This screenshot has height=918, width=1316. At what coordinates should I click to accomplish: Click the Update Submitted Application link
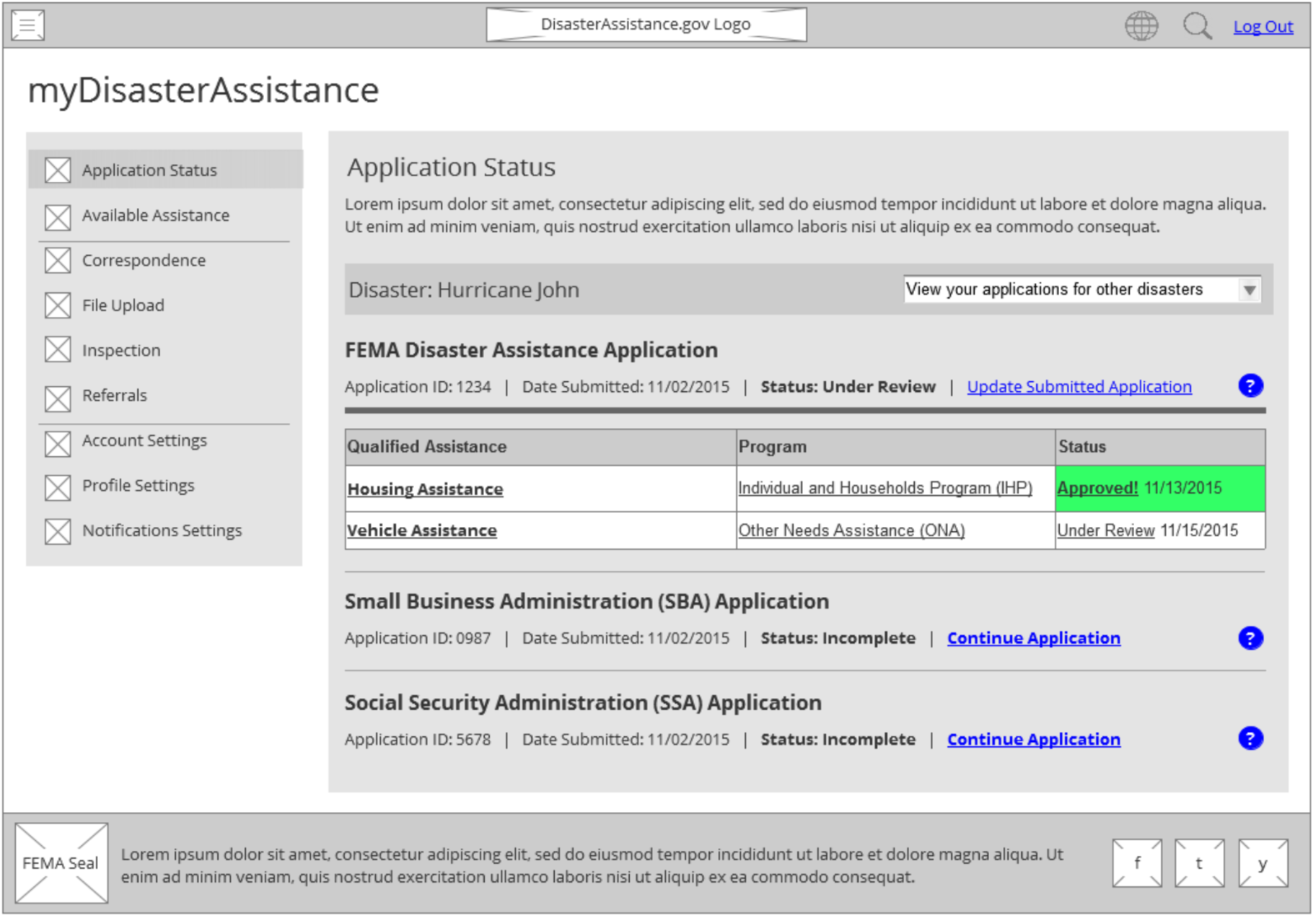coord(1079,387)
